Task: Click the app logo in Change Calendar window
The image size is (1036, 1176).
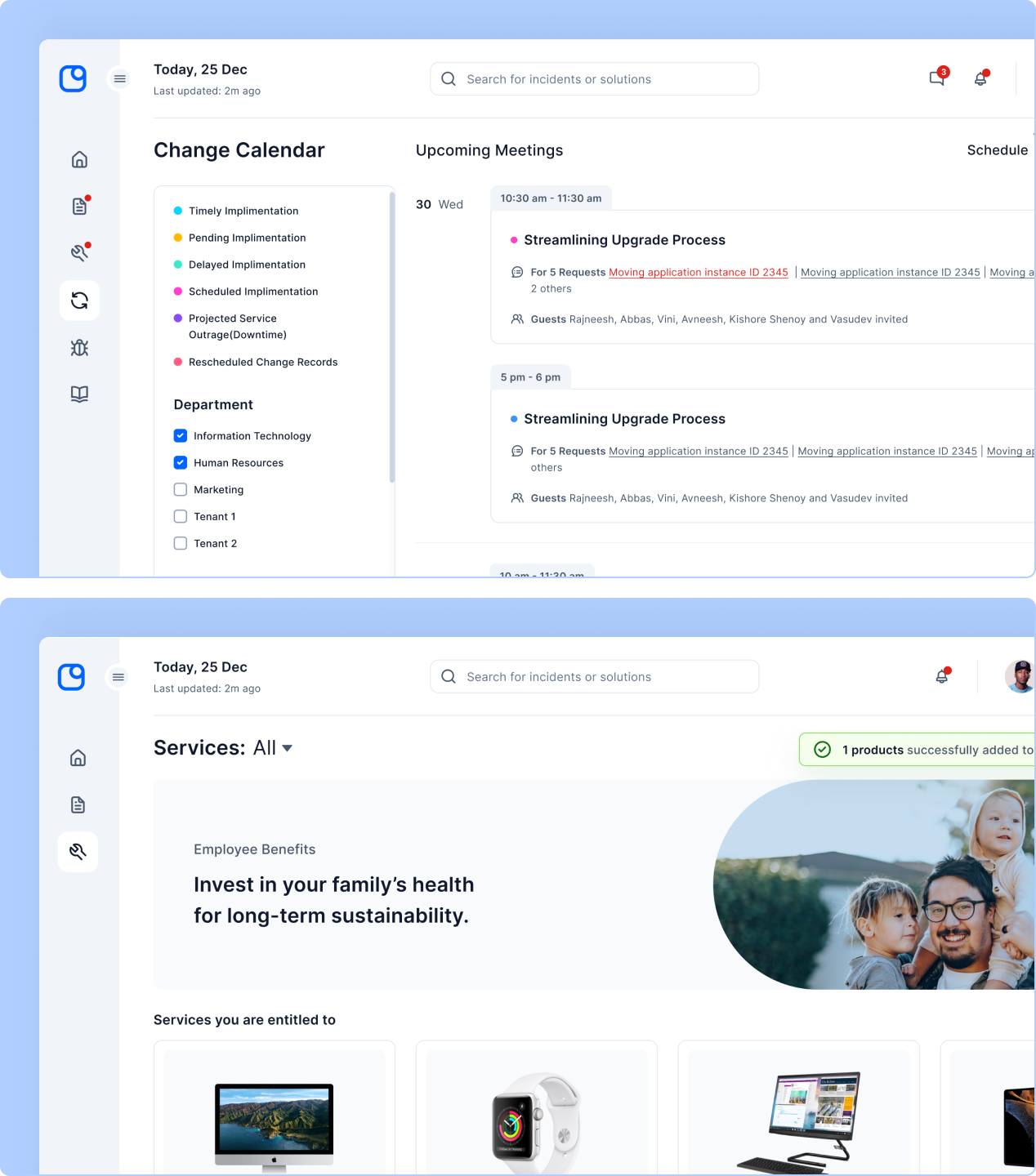Action: coord(73,78)
